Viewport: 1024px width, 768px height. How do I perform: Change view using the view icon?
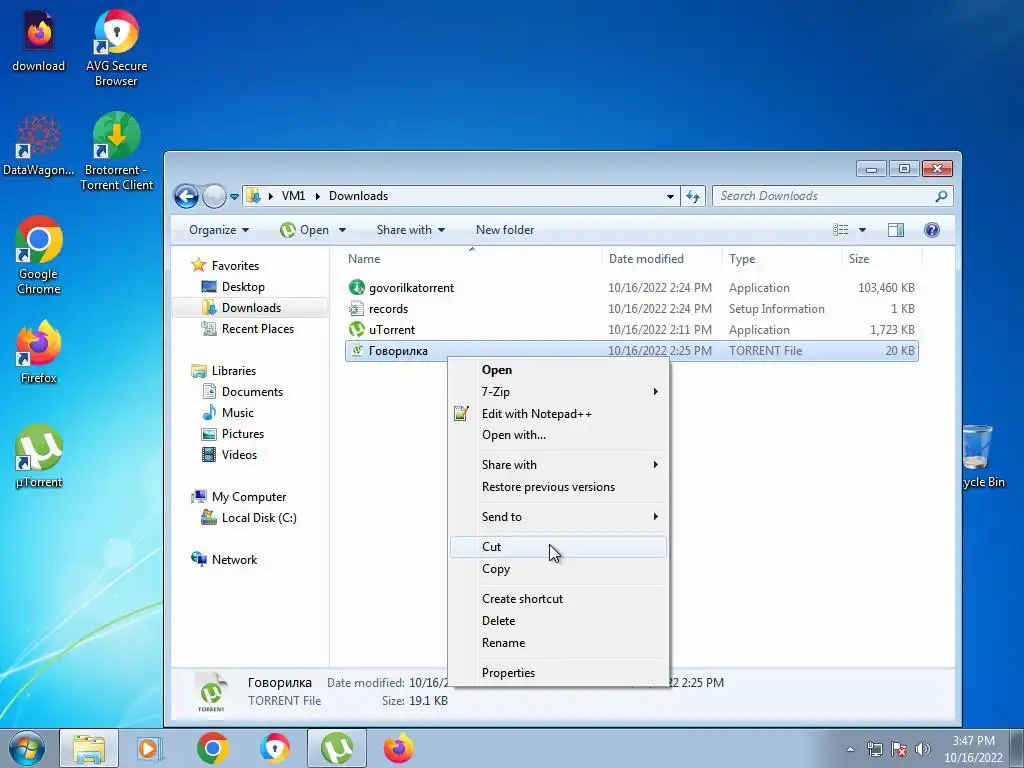840,230
